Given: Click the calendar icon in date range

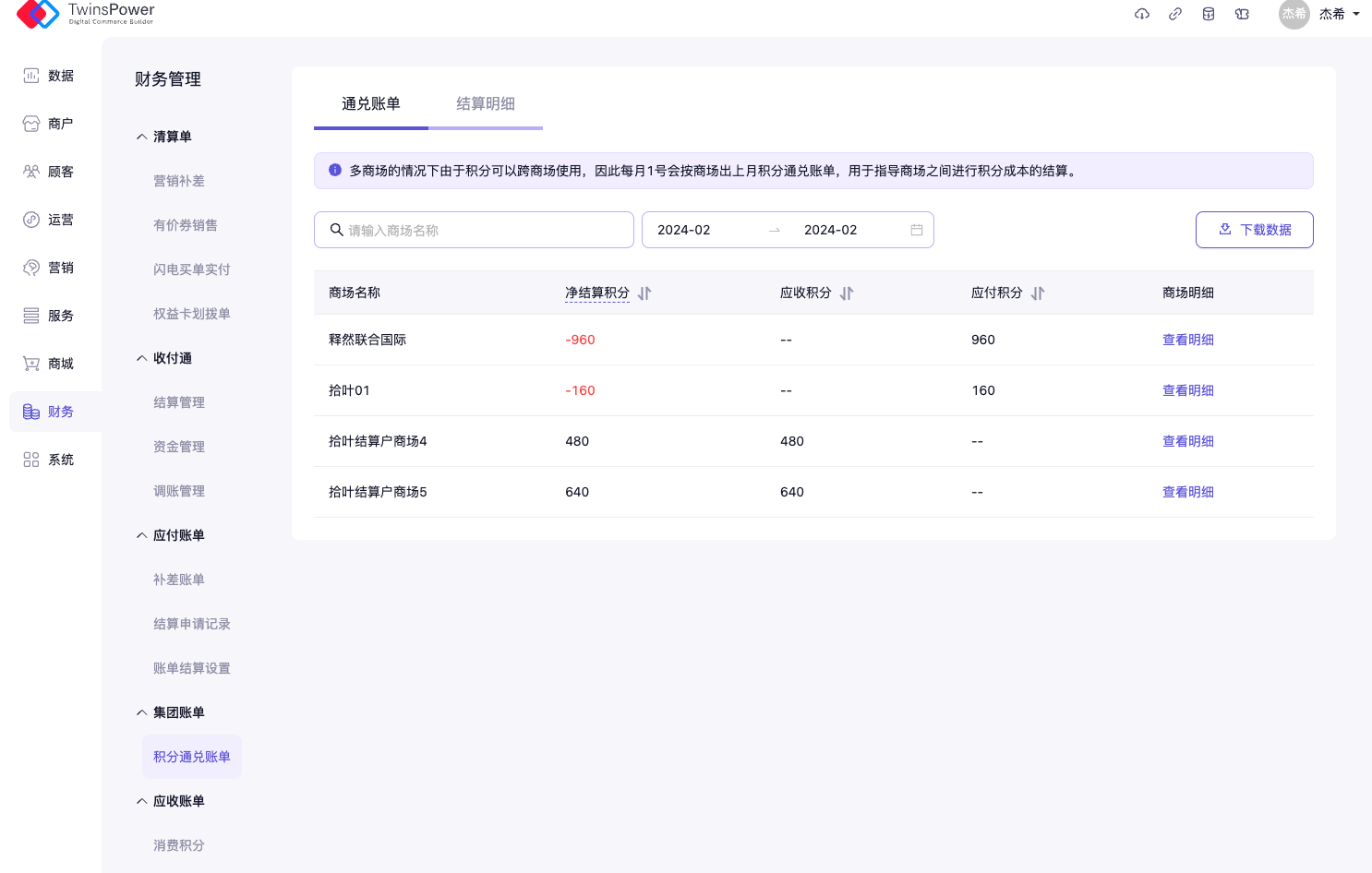Looking at the screenshot, I should (917, 230).
